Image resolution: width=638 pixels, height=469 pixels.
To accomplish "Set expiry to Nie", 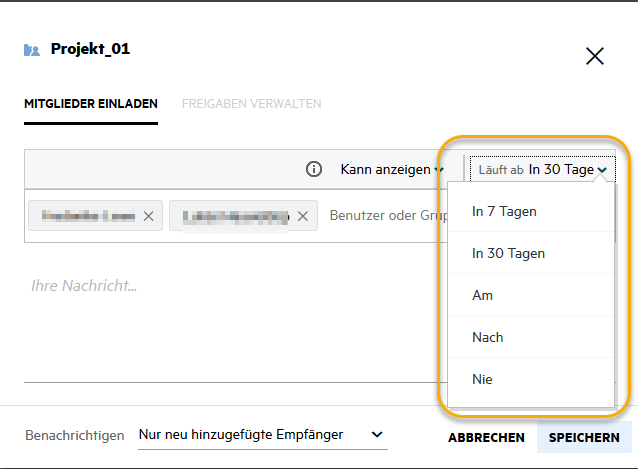I will point(531,379).
